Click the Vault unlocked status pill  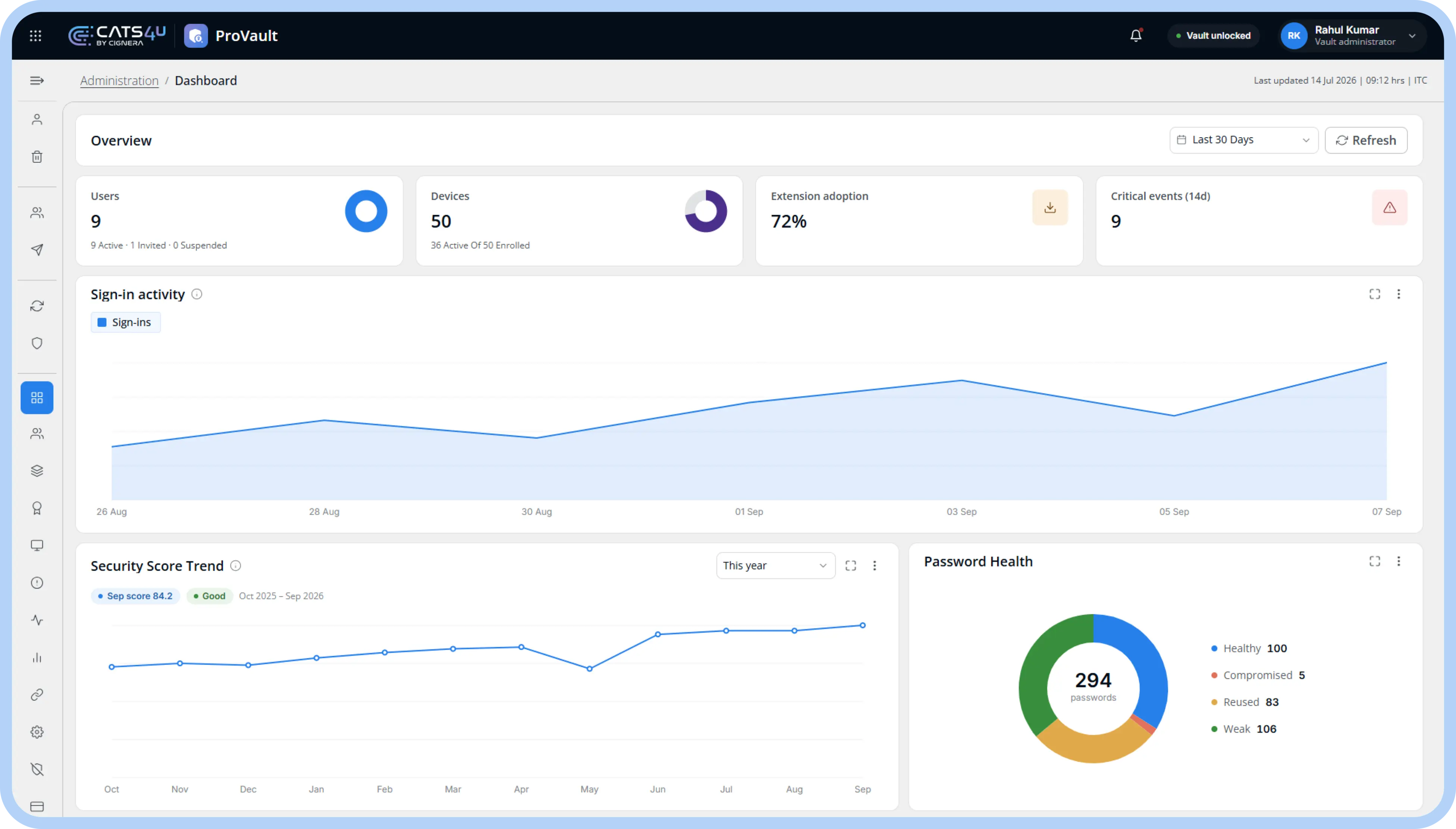(x=1213, y=35)
